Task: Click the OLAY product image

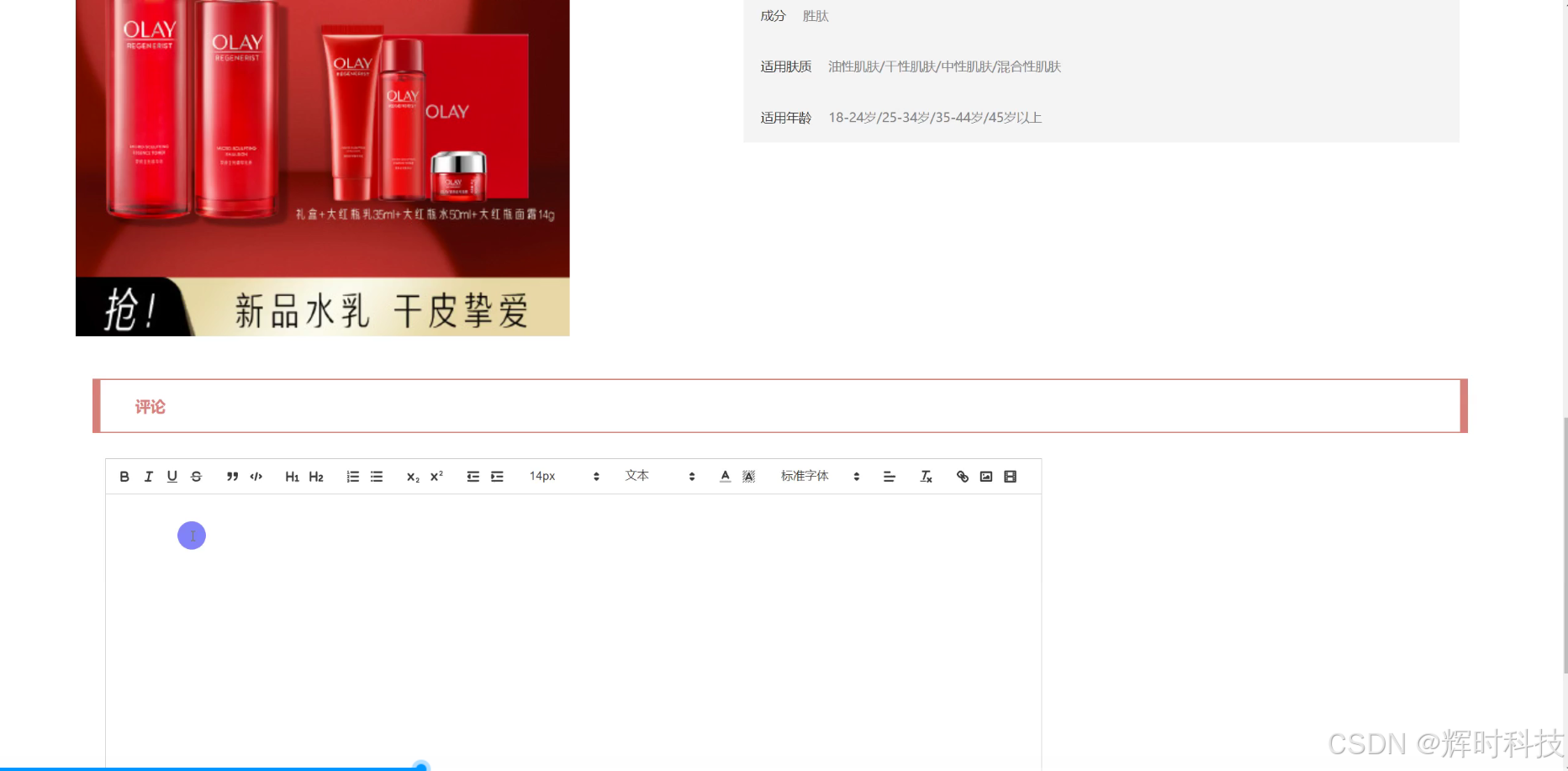Action: point(323,168)
